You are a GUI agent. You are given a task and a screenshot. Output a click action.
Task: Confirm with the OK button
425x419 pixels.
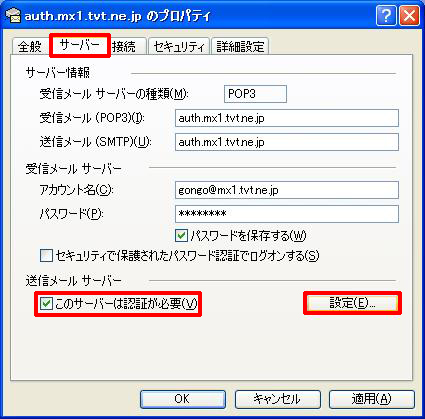point(183,399)
